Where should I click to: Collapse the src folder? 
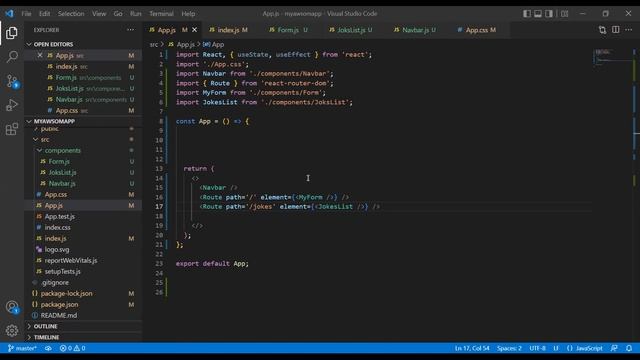[x=36, y=140]
